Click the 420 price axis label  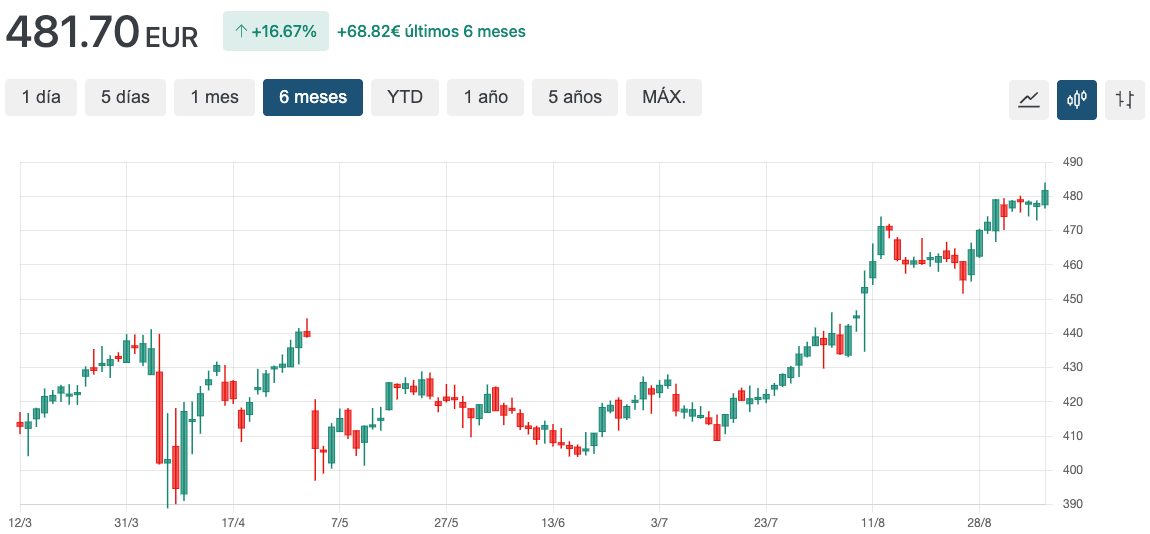click(x=1072, y=402)
